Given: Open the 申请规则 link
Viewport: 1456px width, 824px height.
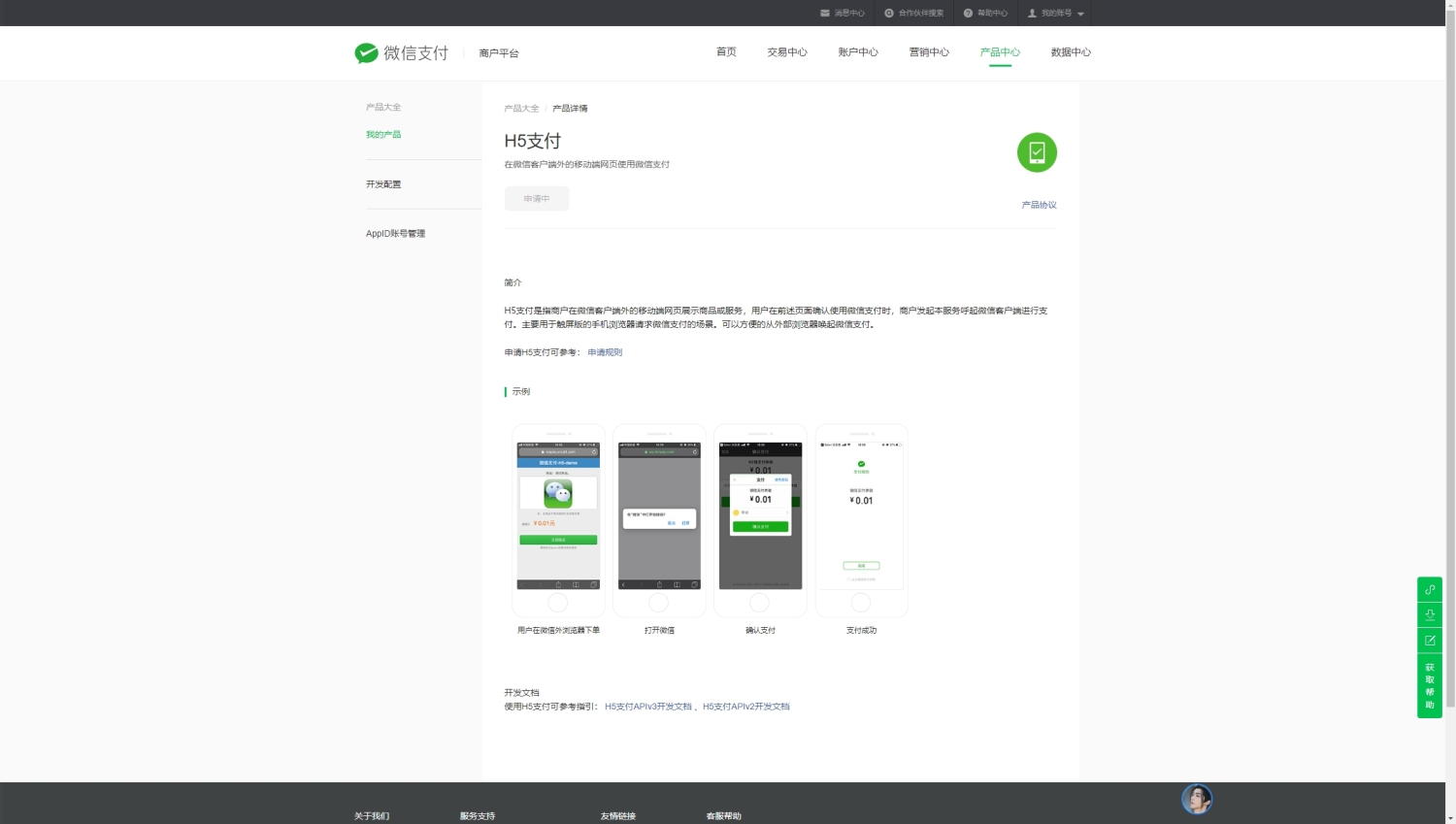Looking at the screenshot, I should coord(605,352).
